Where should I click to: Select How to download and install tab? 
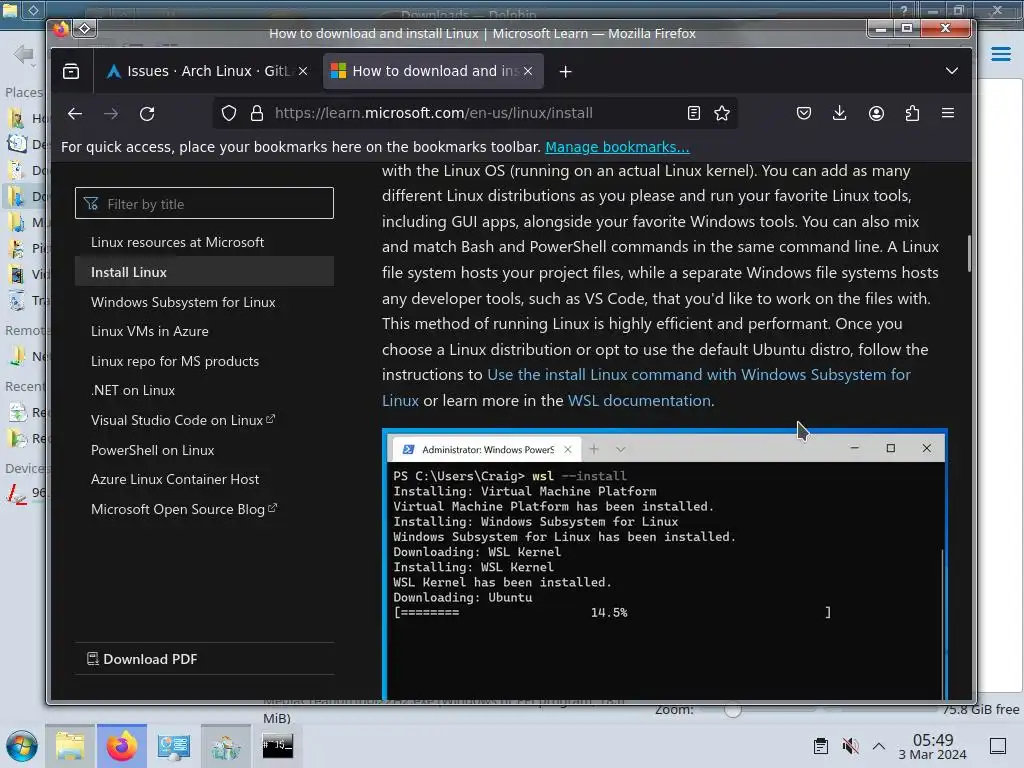[x=432, y=71]
